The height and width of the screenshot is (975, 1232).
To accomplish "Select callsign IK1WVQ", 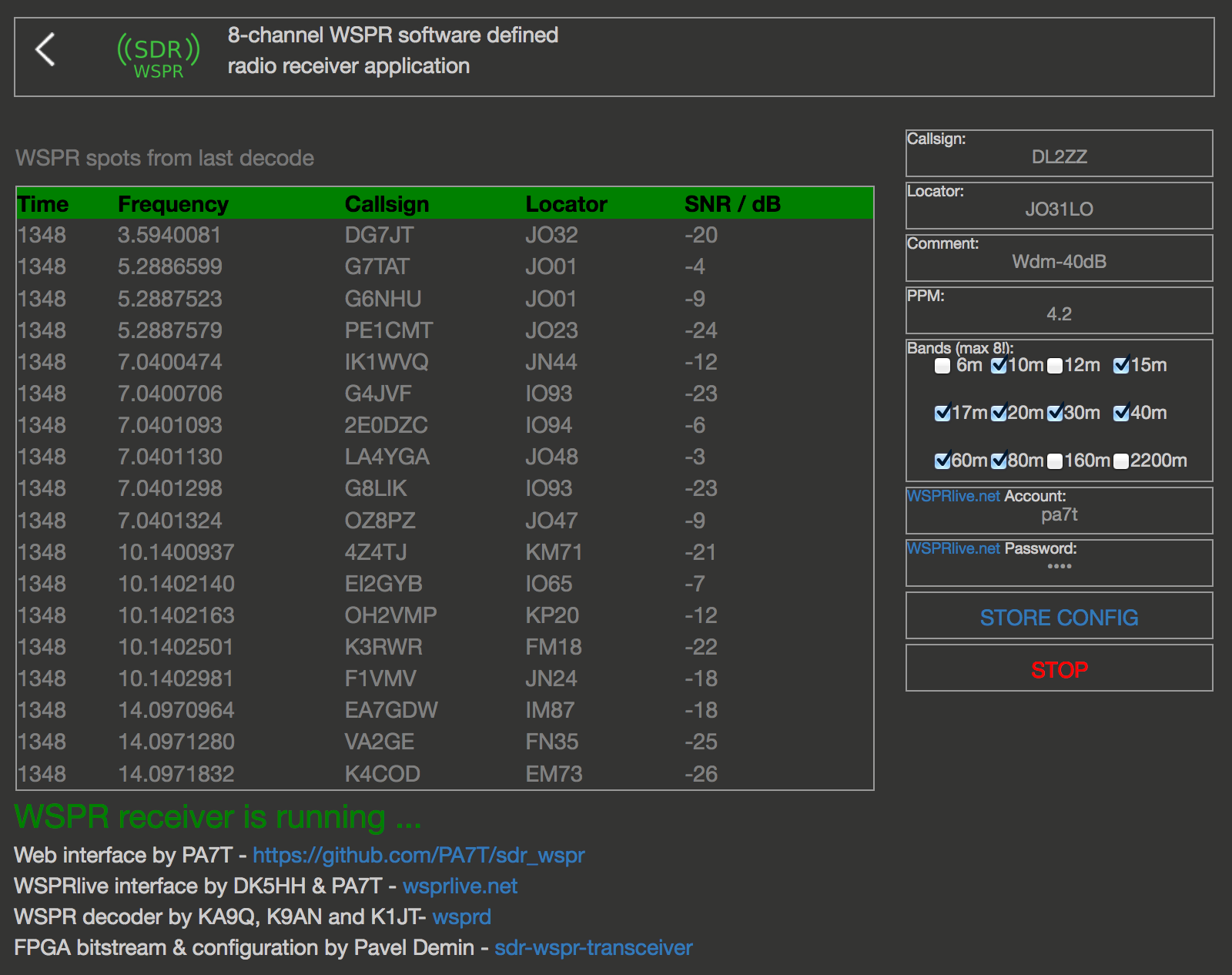I will tap(387, 362).
